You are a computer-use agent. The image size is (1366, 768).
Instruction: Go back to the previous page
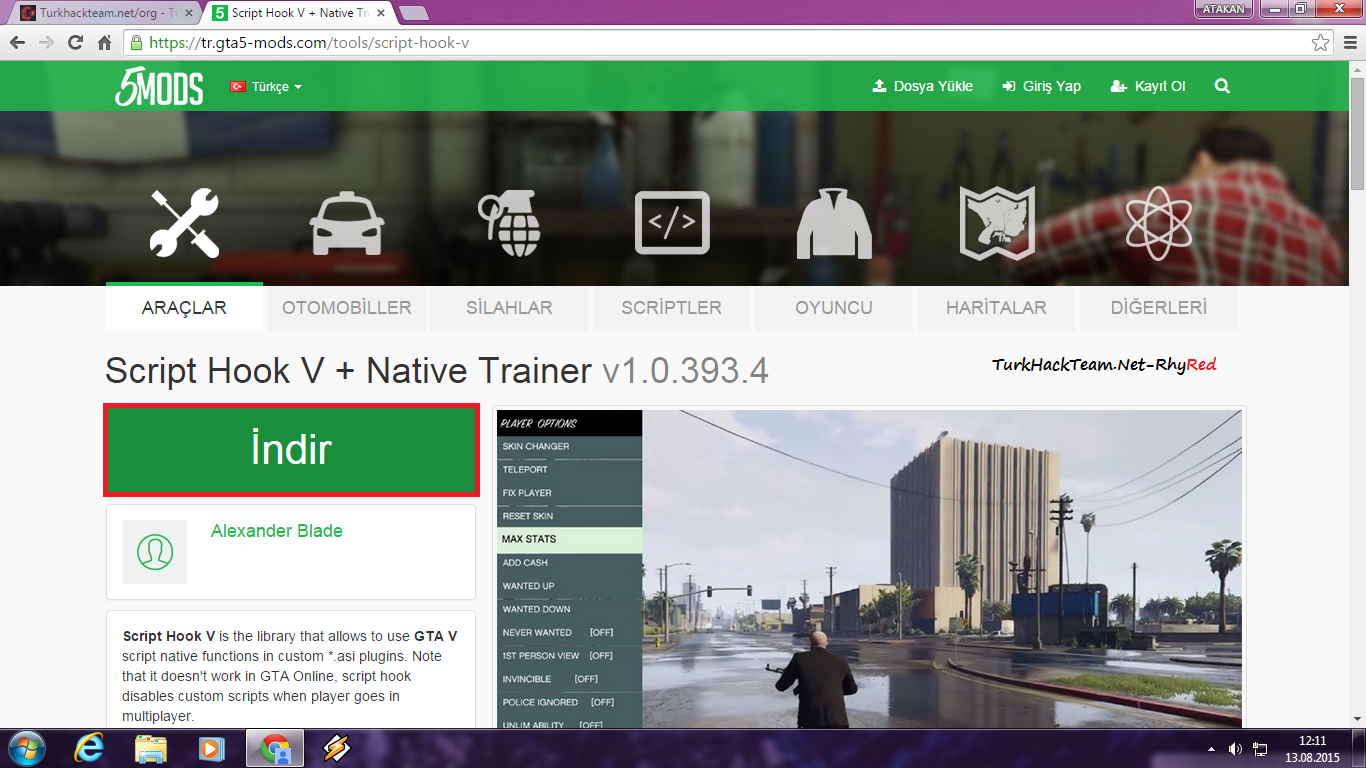click(18, 43)
